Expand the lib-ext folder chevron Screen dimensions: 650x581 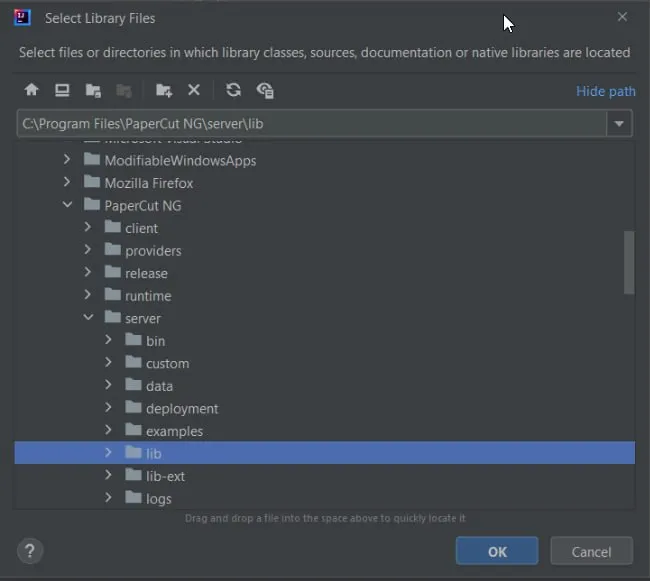coord(108,474)
